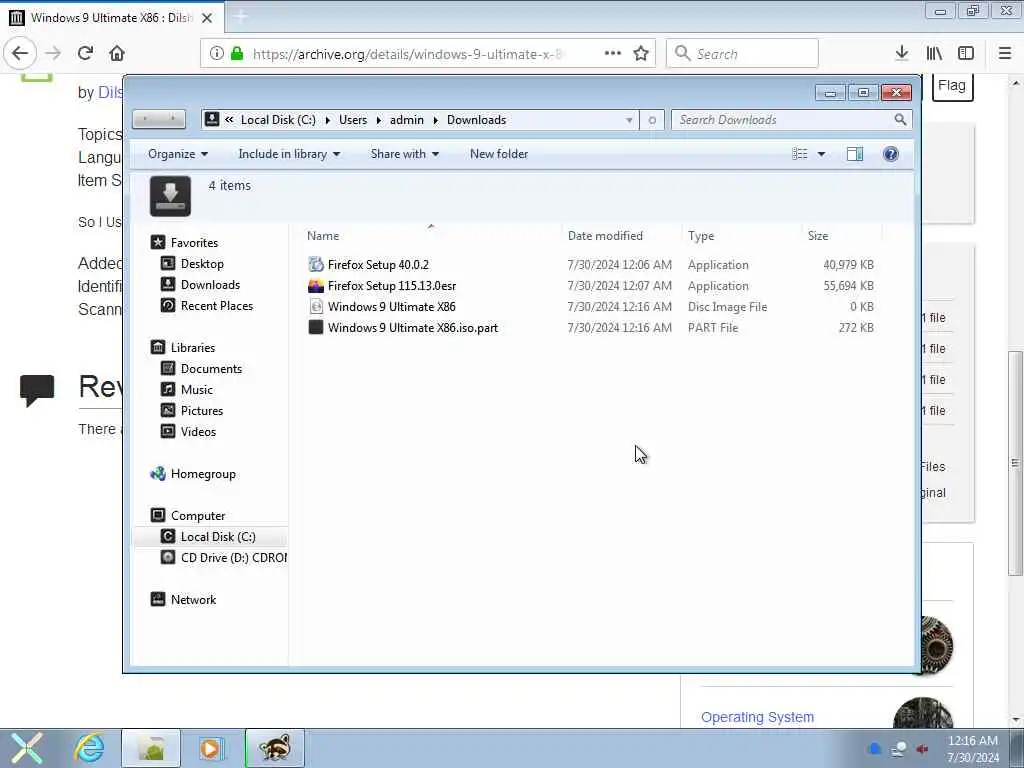Open Documents library
Viewport: 1024px width, 768px height.
pos(211,368)
